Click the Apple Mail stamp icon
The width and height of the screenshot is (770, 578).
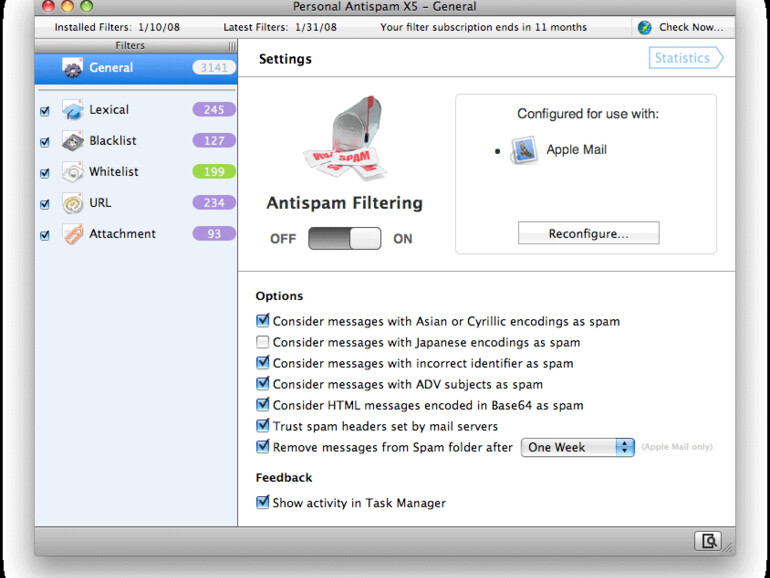[x=523, y=150]
